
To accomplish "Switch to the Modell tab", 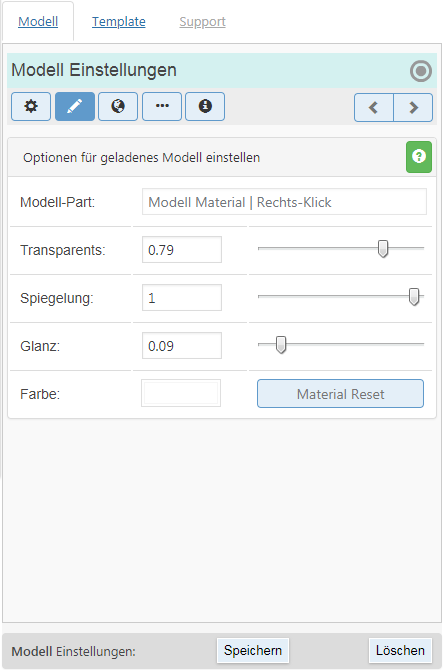I will tap(38, 21).
